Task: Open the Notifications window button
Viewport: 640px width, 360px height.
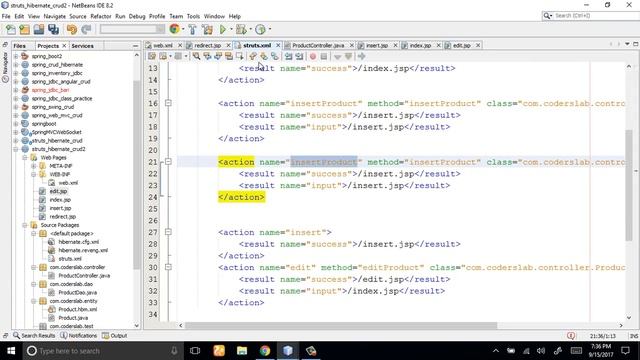Action: 79,336
